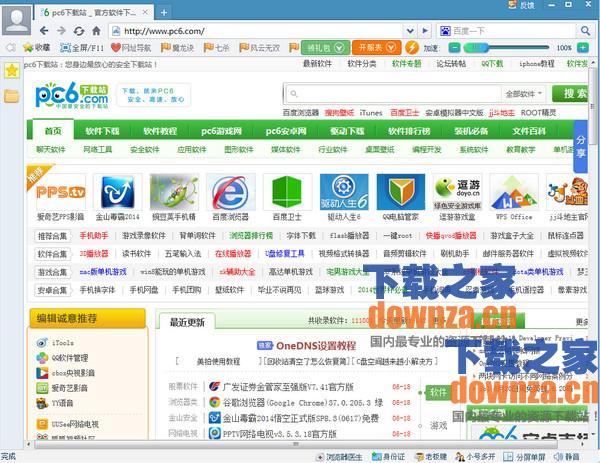Open the 网址导航 bookmark

(130, 48)
